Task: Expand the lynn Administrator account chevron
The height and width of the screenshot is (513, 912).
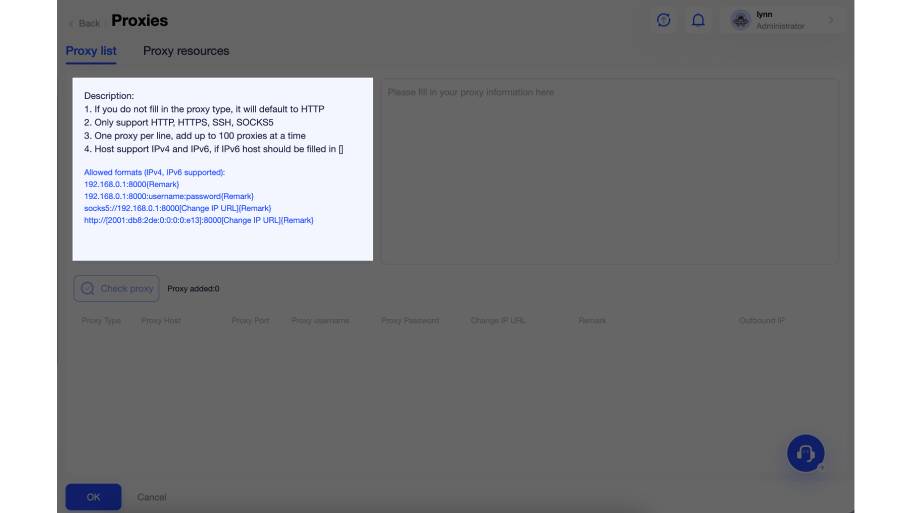Action: pos(831,20)
